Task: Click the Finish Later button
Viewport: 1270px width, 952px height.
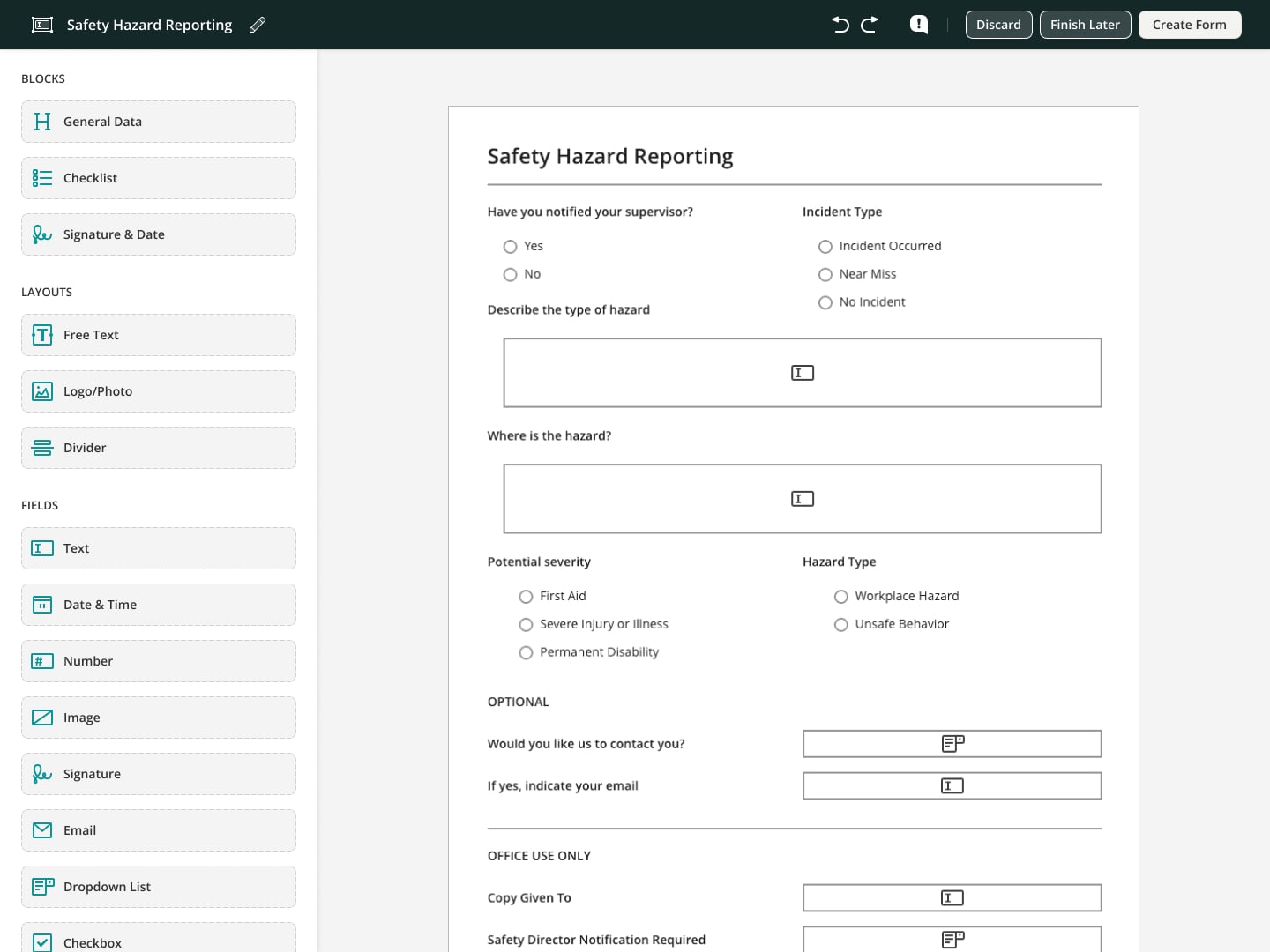Action: [x=1085, y=25]
